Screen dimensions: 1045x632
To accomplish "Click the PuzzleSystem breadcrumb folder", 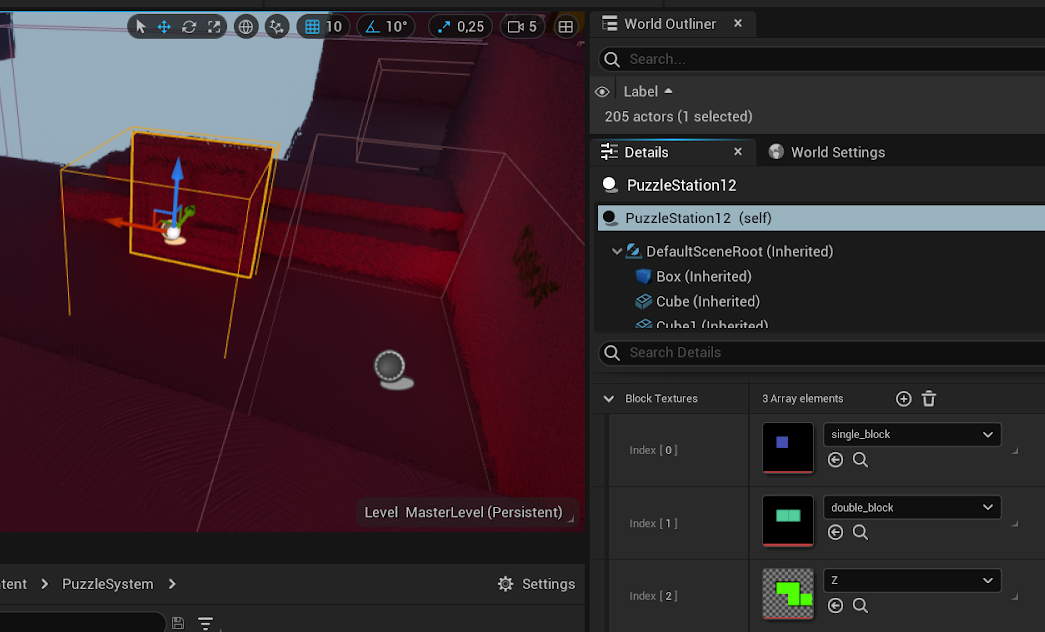I will click(x=107, y=584).
